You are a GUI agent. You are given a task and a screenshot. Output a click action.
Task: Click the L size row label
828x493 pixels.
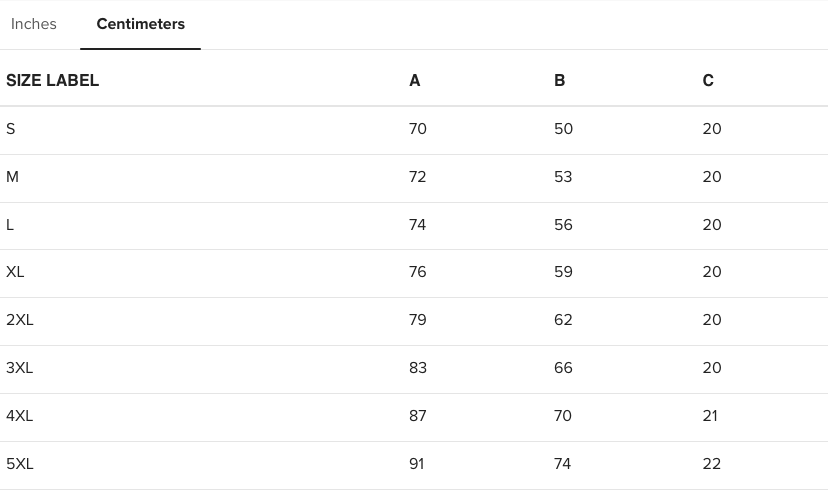(10, 225)
